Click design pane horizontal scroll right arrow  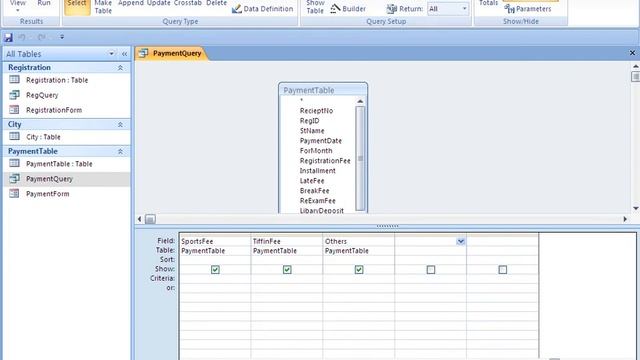(x=625, y=219)
